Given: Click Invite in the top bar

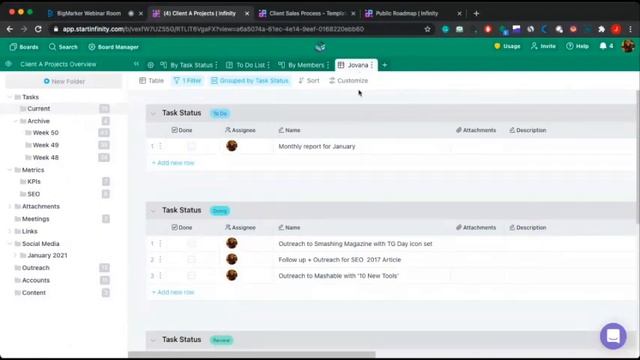Looking at the screenshot, I should (543, 46).
